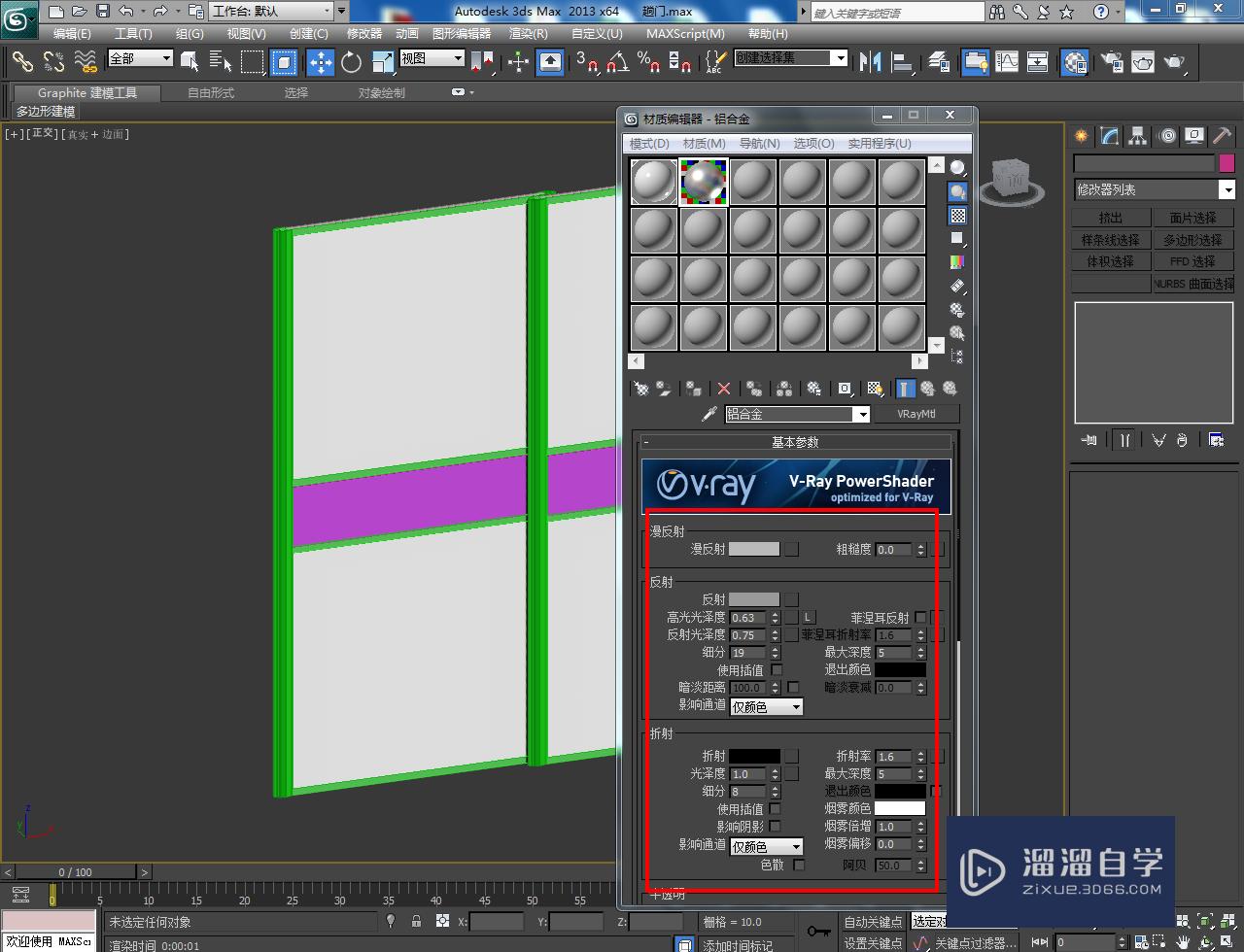
Task: Open the Curve Editor icon
Action: pyautogui.click(x=1007, y=62)
